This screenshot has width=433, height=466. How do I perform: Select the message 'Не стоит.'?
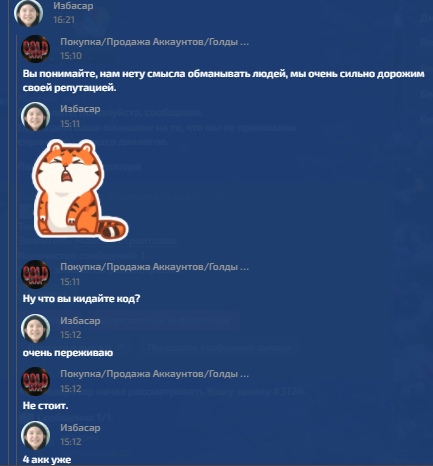(x=45, y=406)
